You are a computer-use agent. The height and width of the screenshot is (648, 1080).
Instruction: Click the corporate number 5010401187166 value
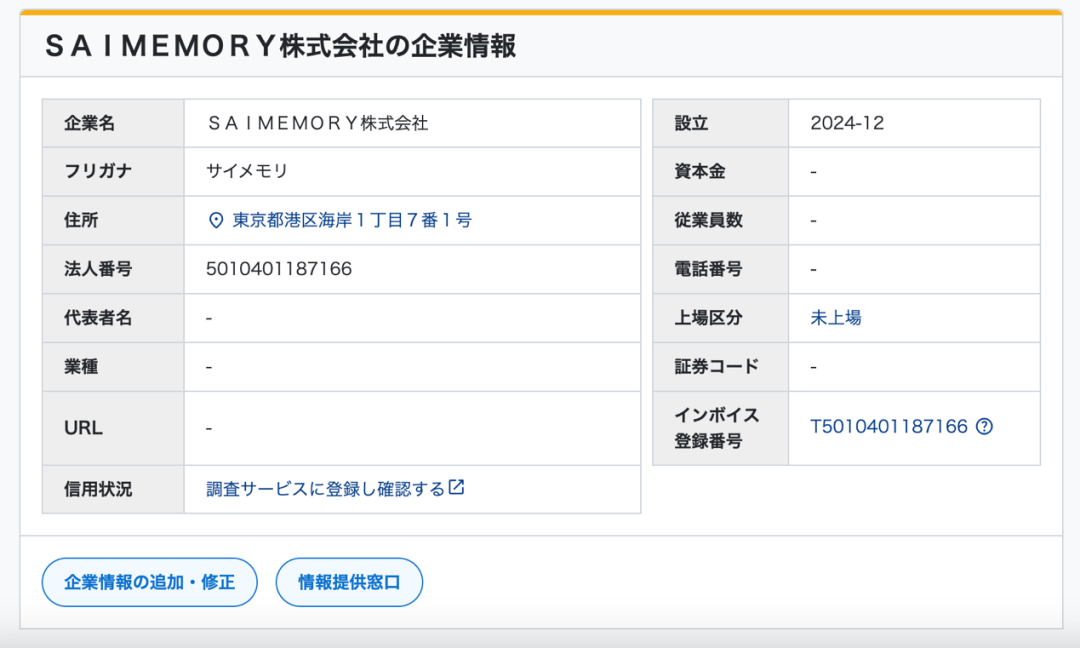(x=279, y=269)
